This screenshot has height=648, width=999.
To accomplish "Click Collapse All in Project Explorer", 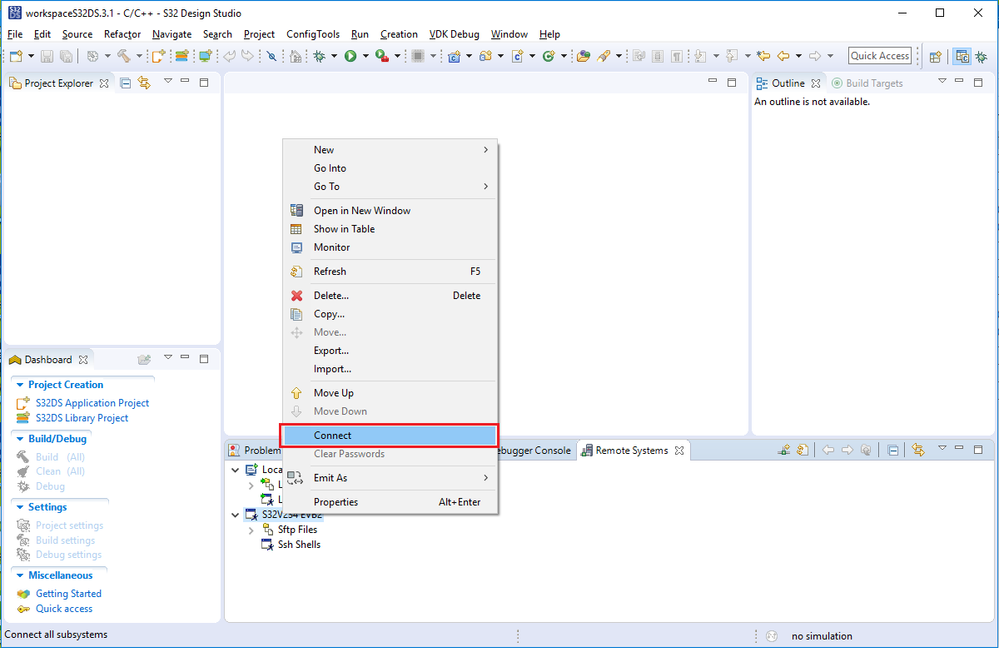I will [x=126, y=83].
